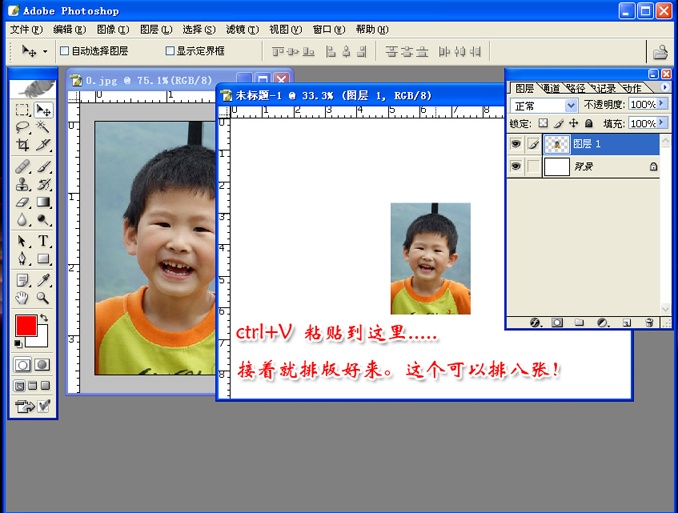Select the Pen tool
This screenshot has width=678, height=513.
tap(22, 259)
